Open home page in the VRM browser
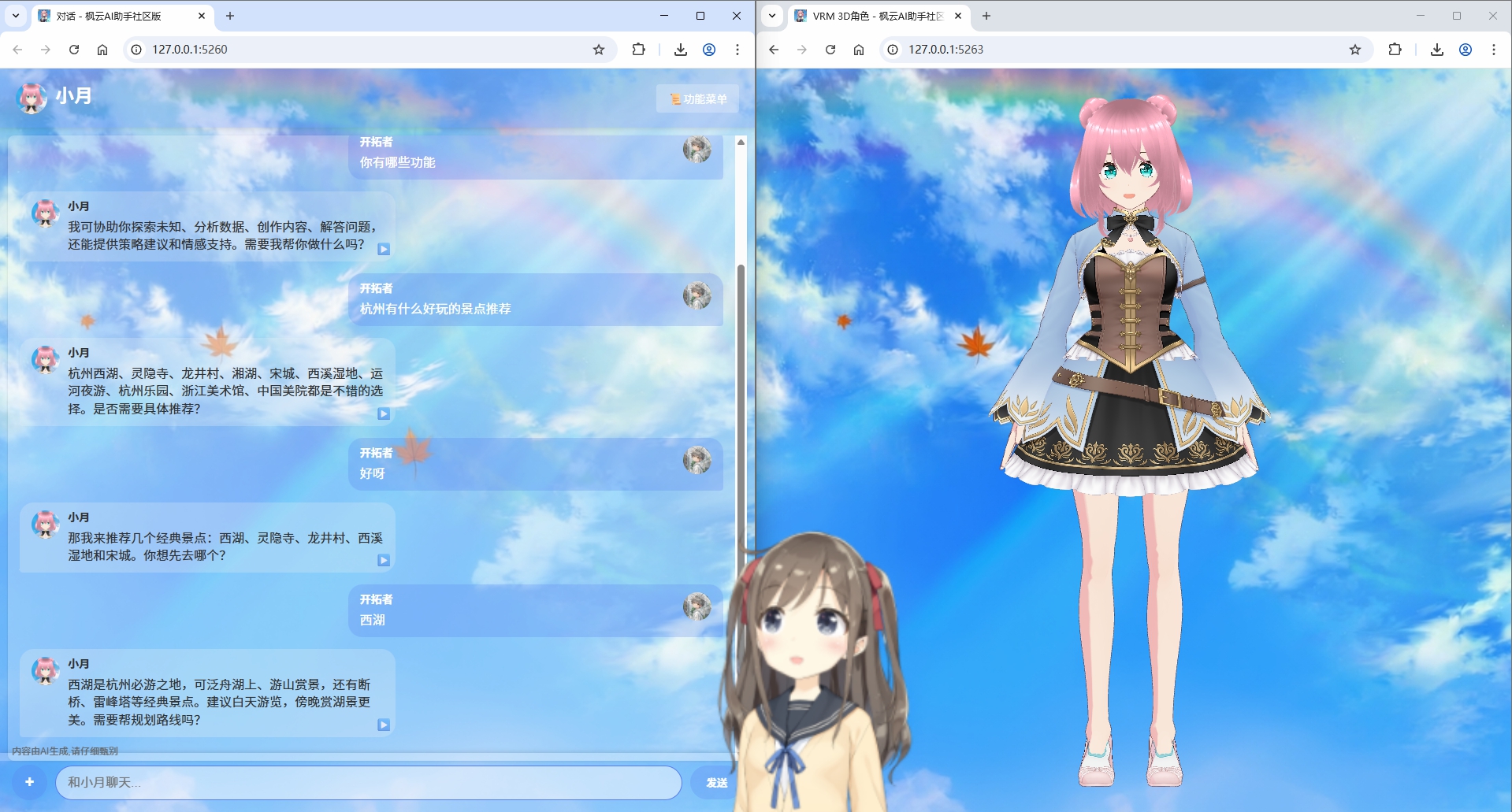 tap(859, 50)
